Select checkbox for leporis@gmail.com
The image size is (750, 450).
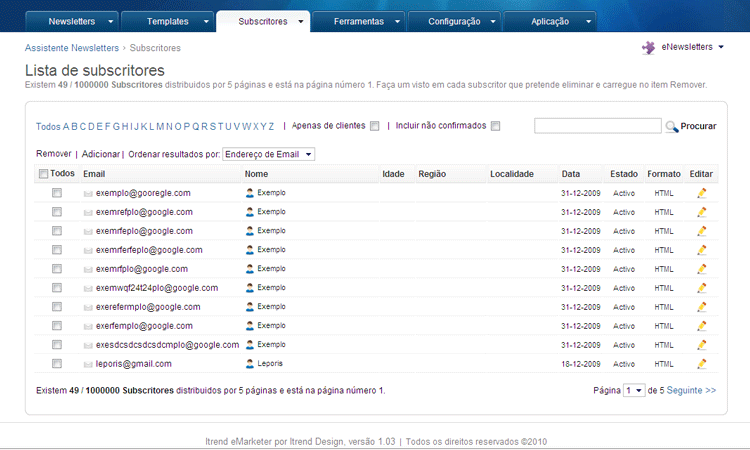57,363
